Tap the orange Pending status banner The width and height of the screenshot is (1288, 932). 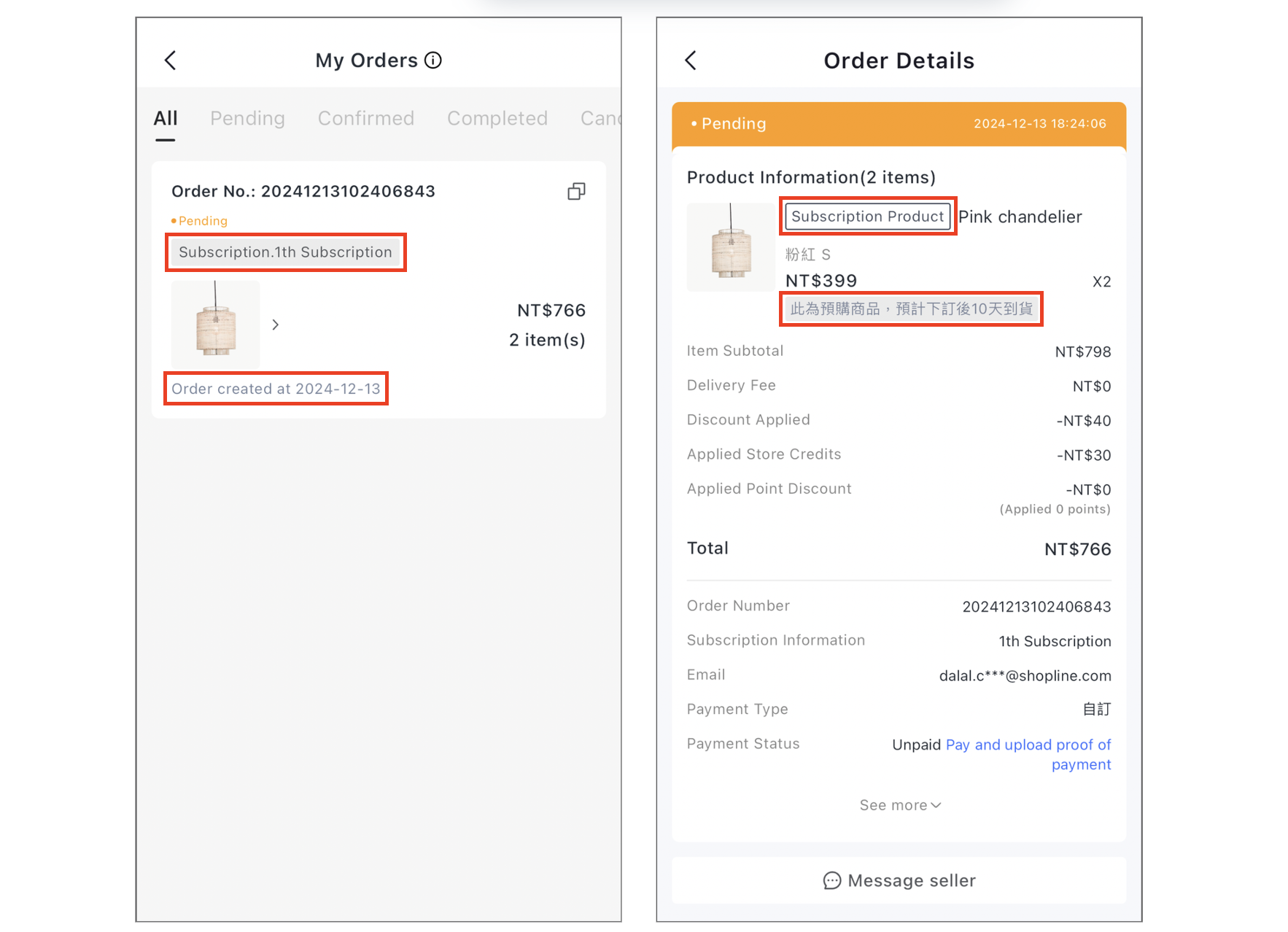click(x=899, y=124)
